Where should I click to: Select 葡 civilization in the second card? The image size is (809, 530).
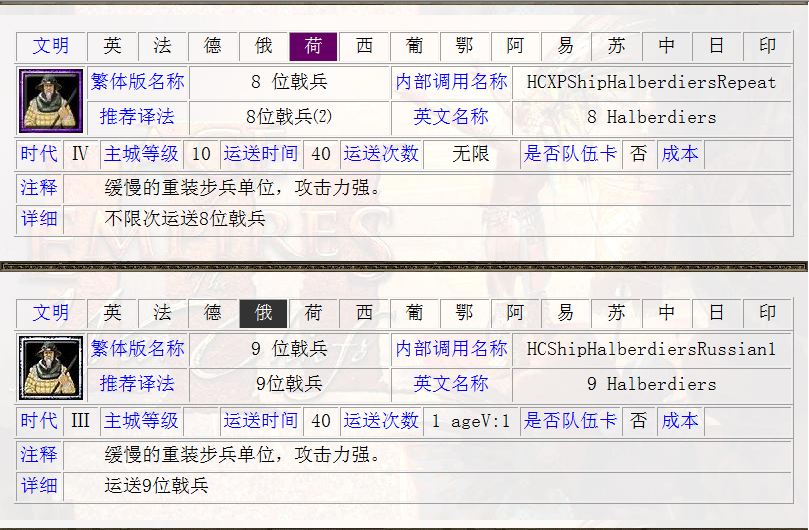414,313
